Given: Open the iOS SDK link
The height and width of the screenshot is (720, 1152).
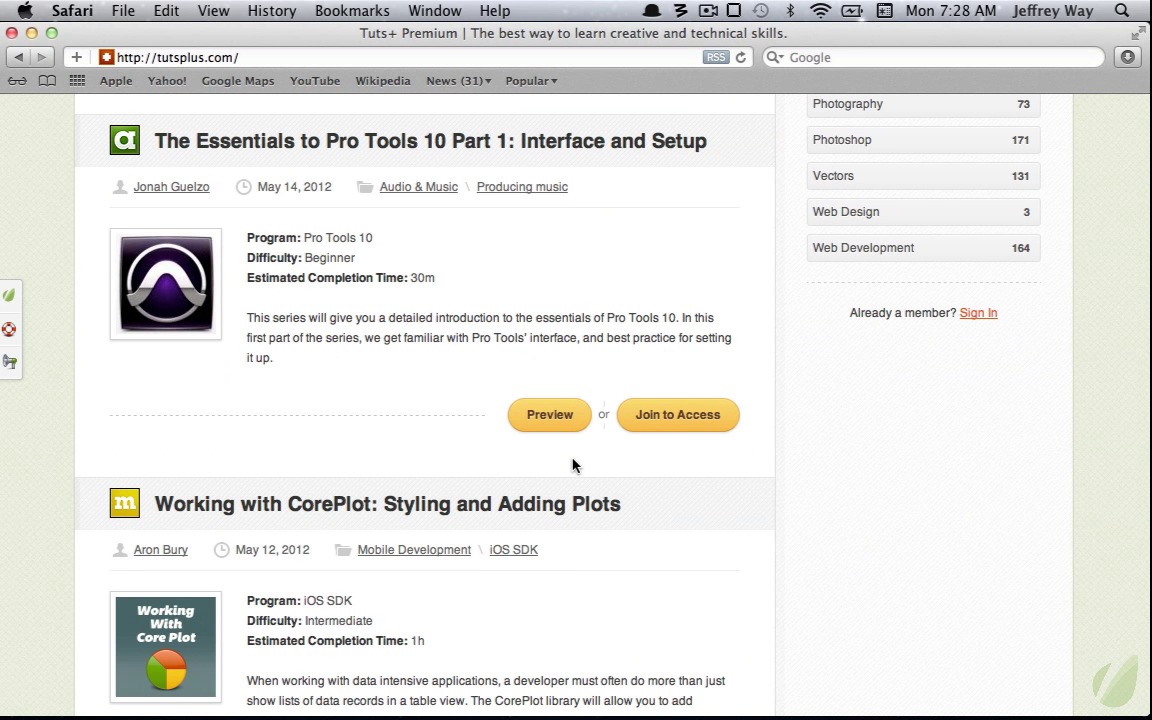Looking at the screenshot, I should coord(514,550).
